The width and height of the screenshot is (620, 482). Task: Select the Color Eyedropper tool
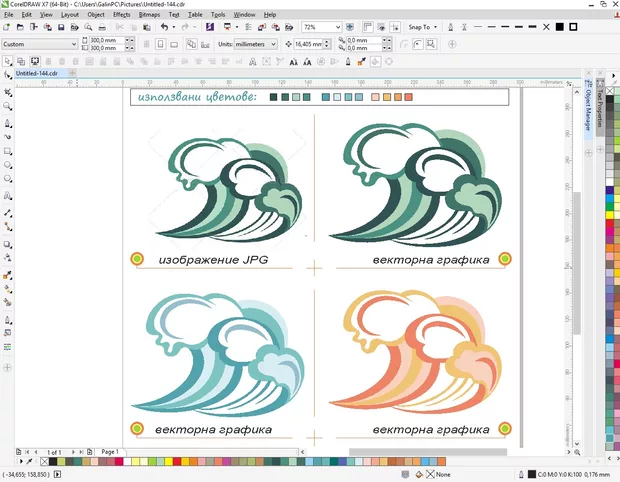[7, 275]
